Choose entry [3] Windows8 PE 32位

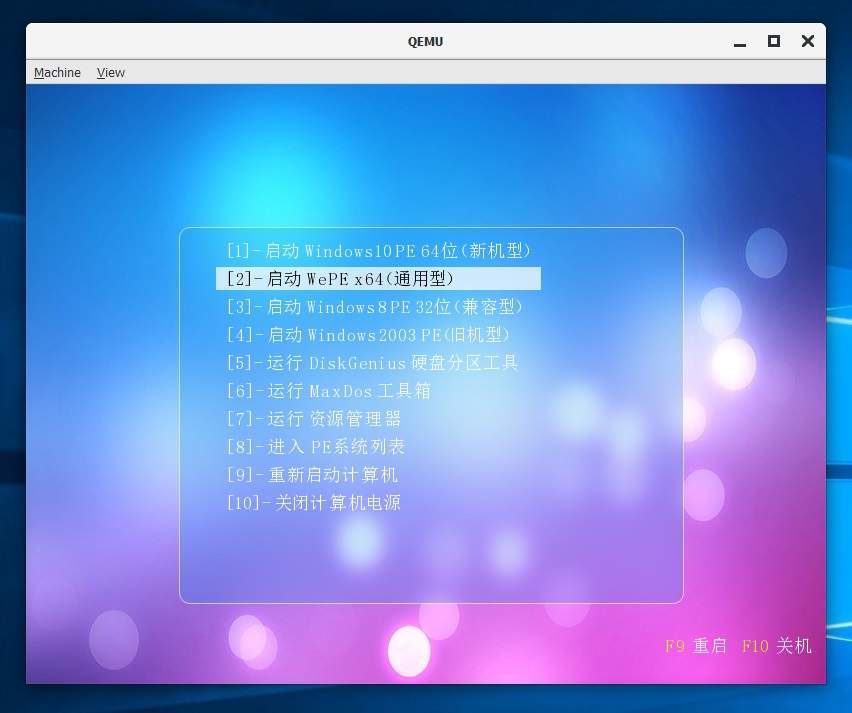(374, 307)
